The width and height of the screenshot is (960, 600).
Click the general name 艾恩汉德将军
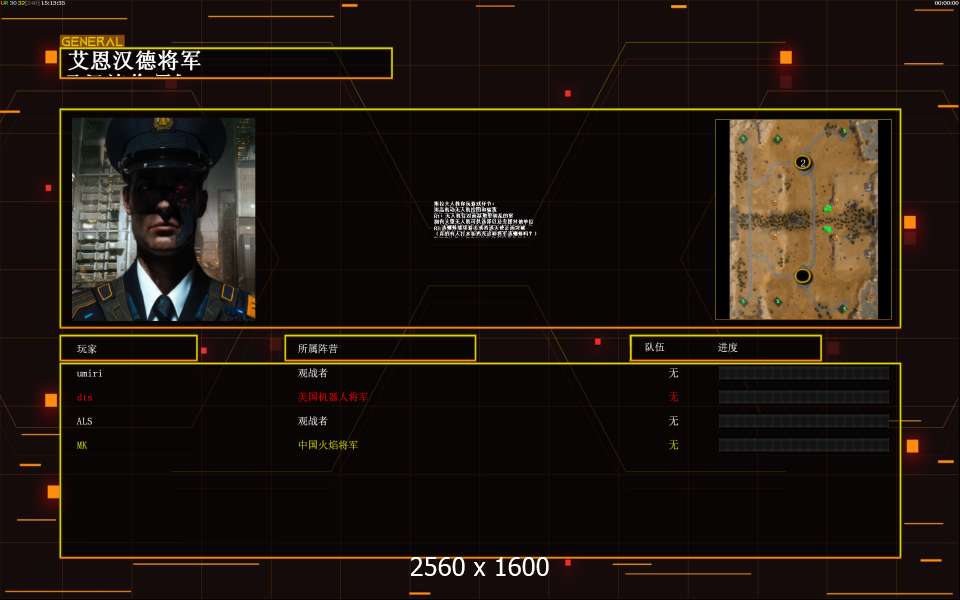[x=134, y=61]
